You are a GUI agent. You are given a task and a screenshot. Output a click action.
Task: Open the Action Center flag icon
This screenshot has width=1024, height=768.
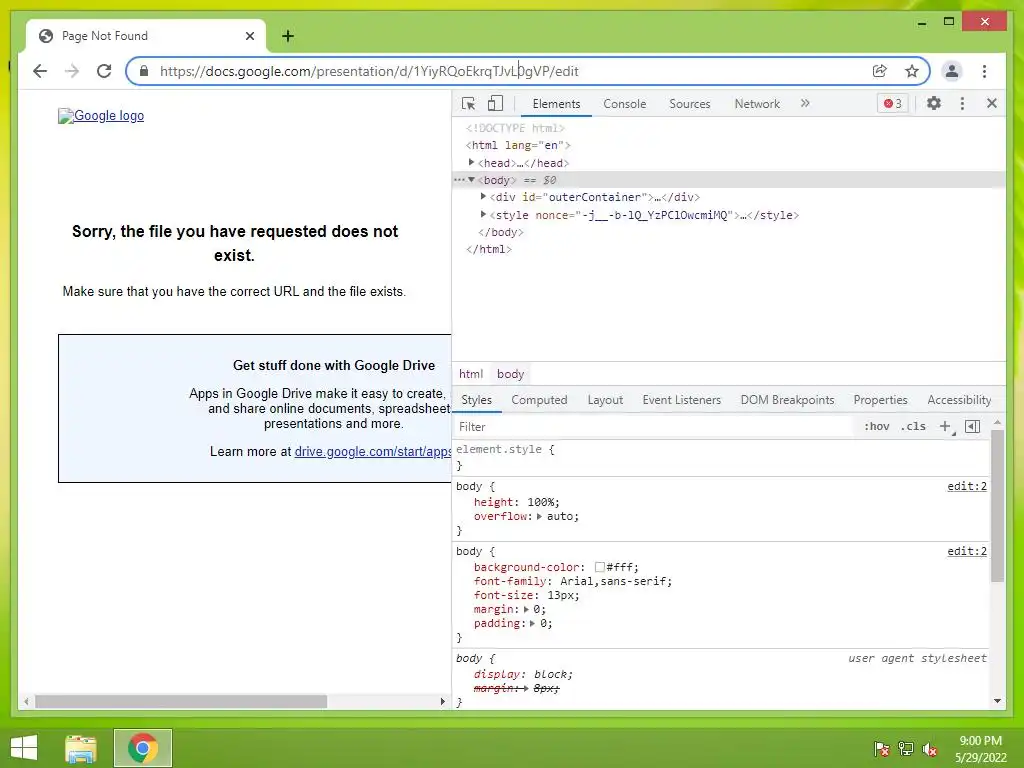[x=882, y=749]
